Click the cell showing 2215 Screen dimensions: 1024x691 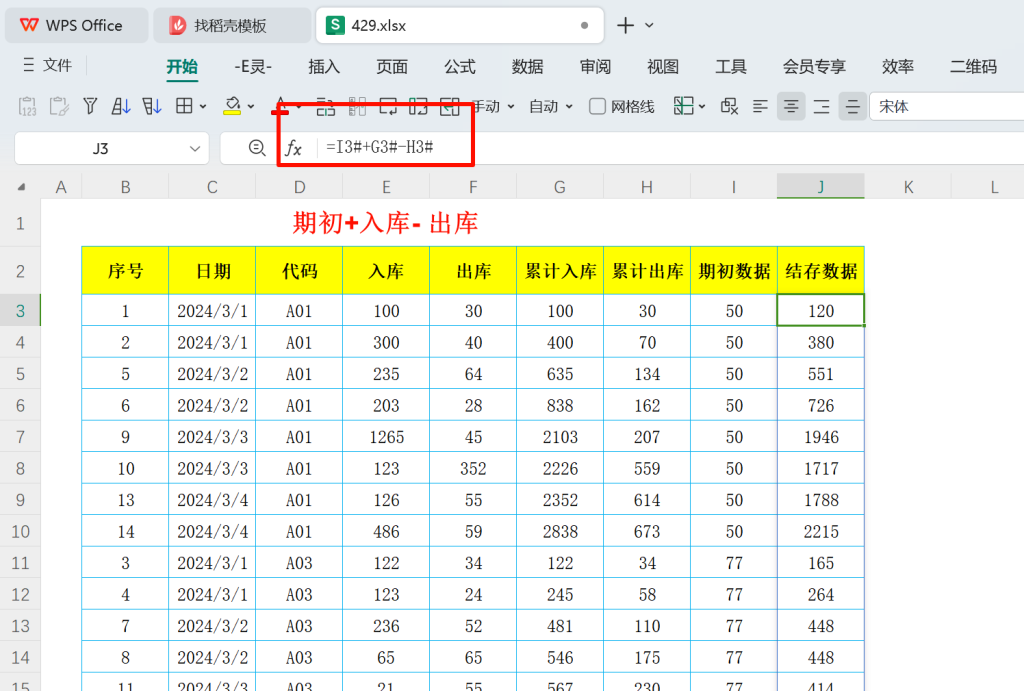[821, 532]
